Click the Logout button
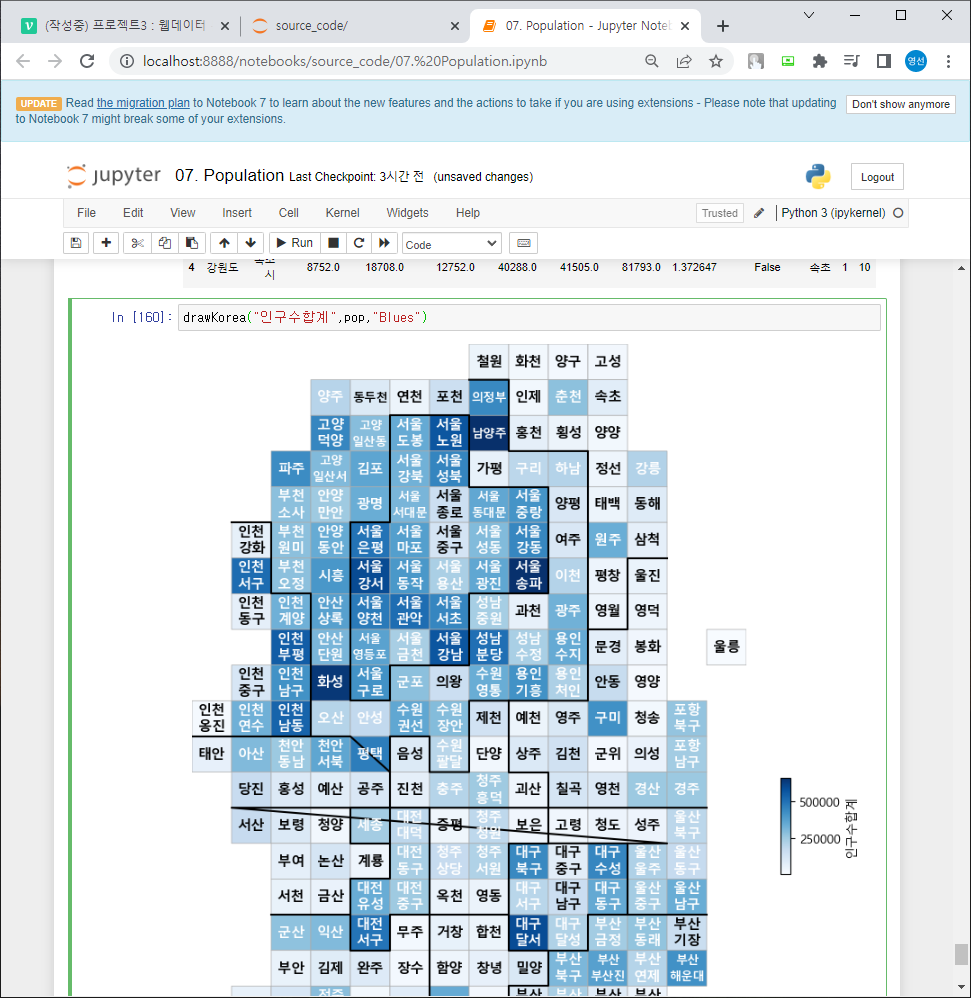The height and width of the screenshot is (998, 971). click(x=877, y=177)
